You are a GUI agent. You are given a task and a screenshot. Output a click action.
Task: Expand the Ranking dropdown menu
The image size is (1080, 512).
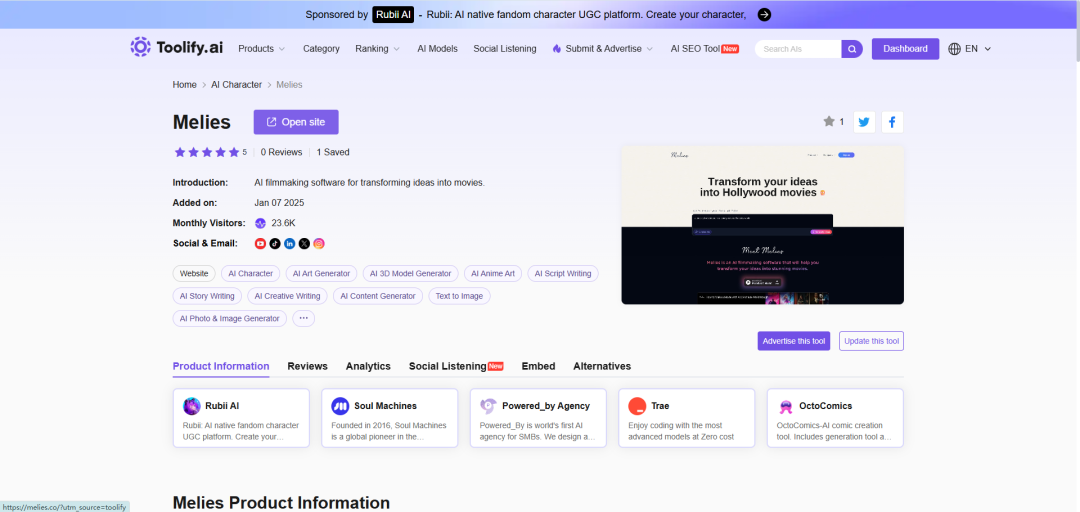pyautogui.click(x=377, y=49)
